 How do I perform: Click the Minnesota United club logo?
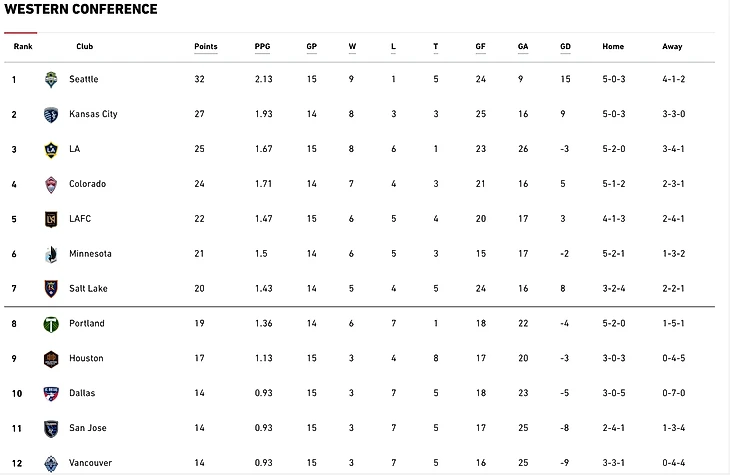[x=51, y=254]
